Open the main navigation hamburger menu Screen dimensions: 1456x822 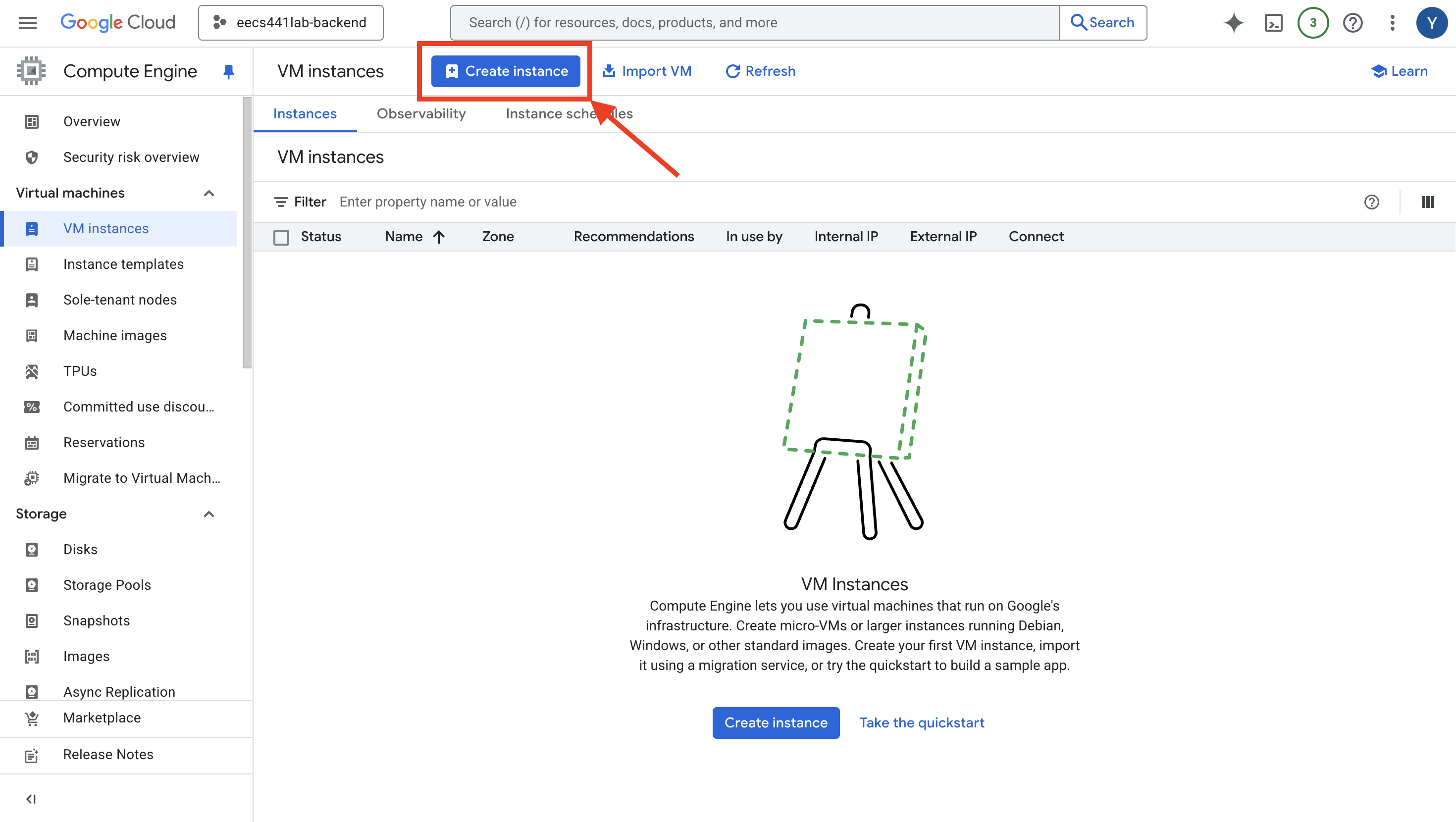pyautogui.click(x=27, y=23)
